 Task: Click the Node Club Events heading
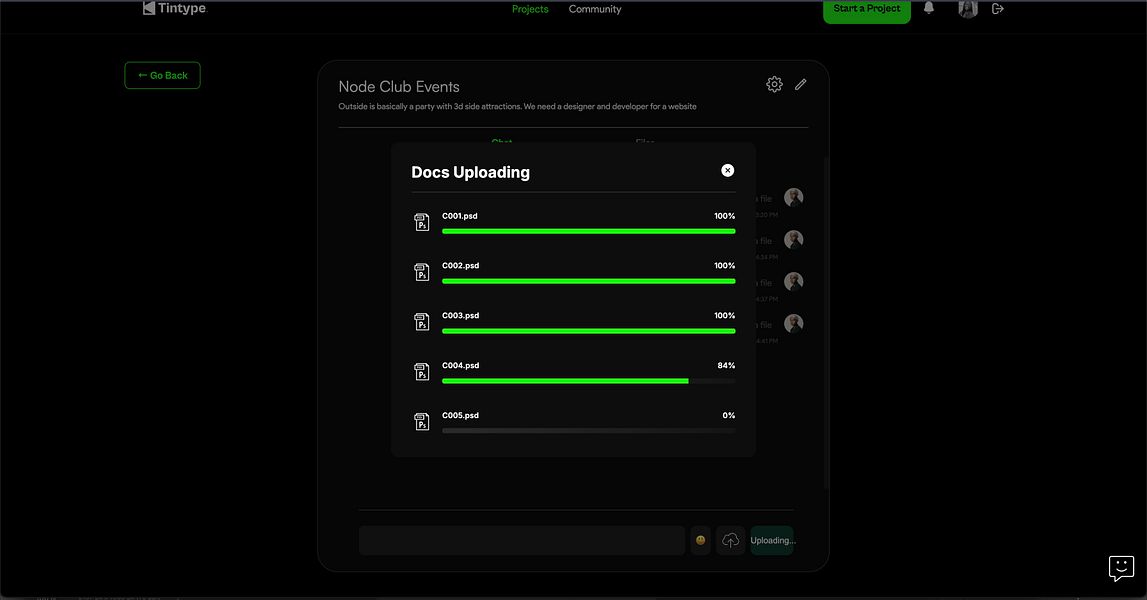pos(399,86)
